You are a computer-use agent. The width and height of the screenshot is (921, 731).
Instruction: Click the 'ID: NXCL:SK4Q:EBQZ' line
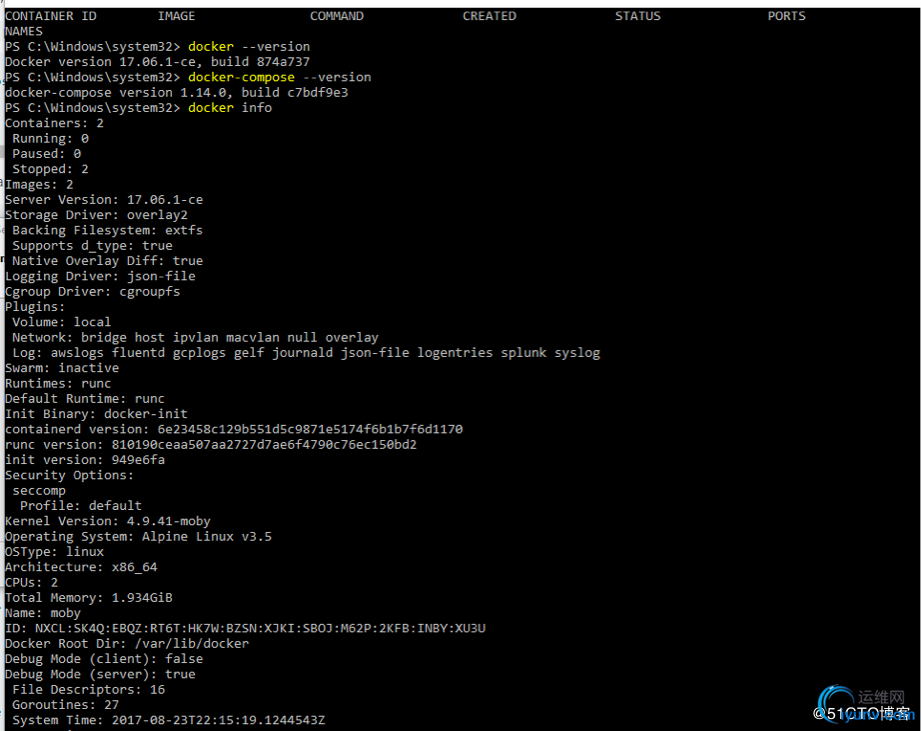(x=246, y=628)
